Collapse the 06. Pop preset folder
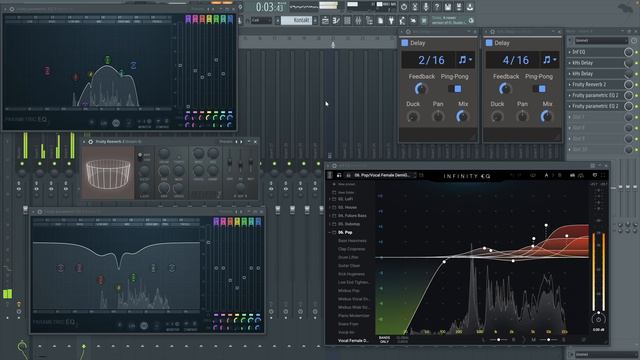Screen dimensions: 640x360 coord(330,232)
